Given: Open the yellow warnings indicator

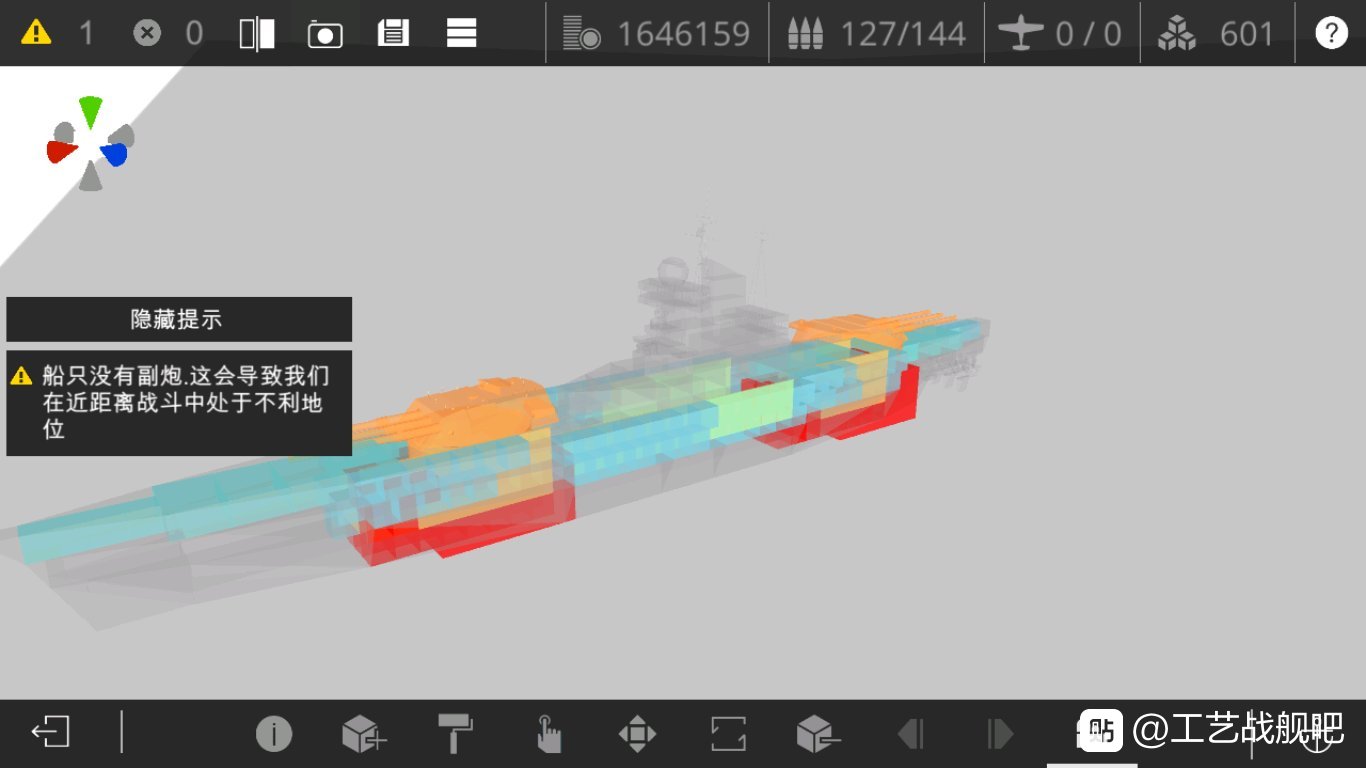Looking at the screenshot, I should click(x=36, y=33).
